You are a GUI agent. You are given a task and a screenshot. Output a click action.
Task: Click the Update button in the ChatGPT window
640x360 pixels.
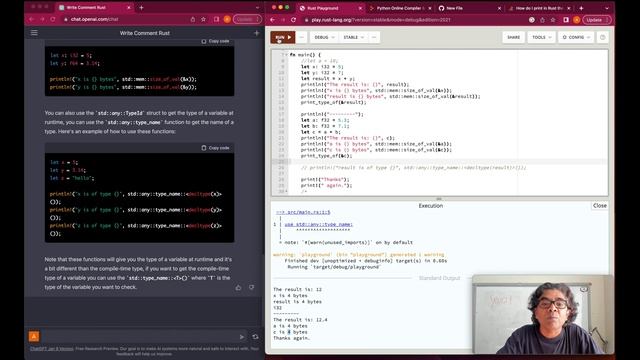click(x=247, y=19)
